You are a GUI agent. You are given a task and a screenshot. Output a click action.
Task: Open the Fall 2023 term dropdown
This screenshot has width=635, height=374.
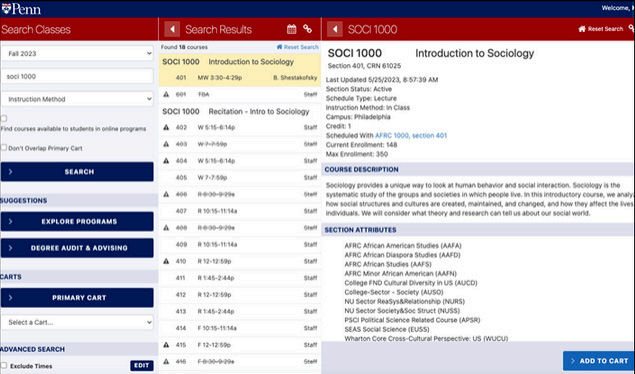[77, 53]
